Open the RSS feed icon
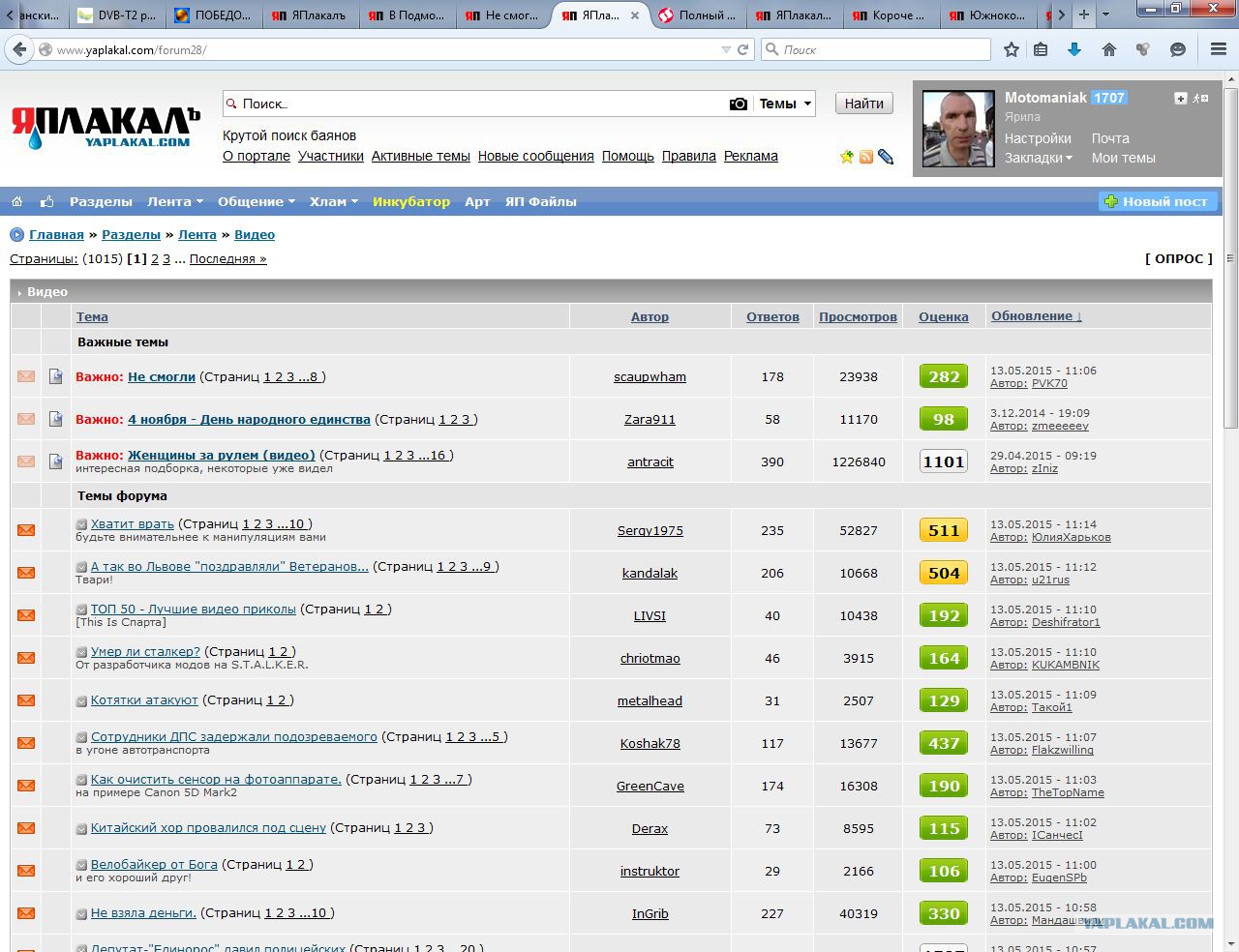Viewport: 1239px width, 952px height. pyautogui.click(x=866, y=157)
